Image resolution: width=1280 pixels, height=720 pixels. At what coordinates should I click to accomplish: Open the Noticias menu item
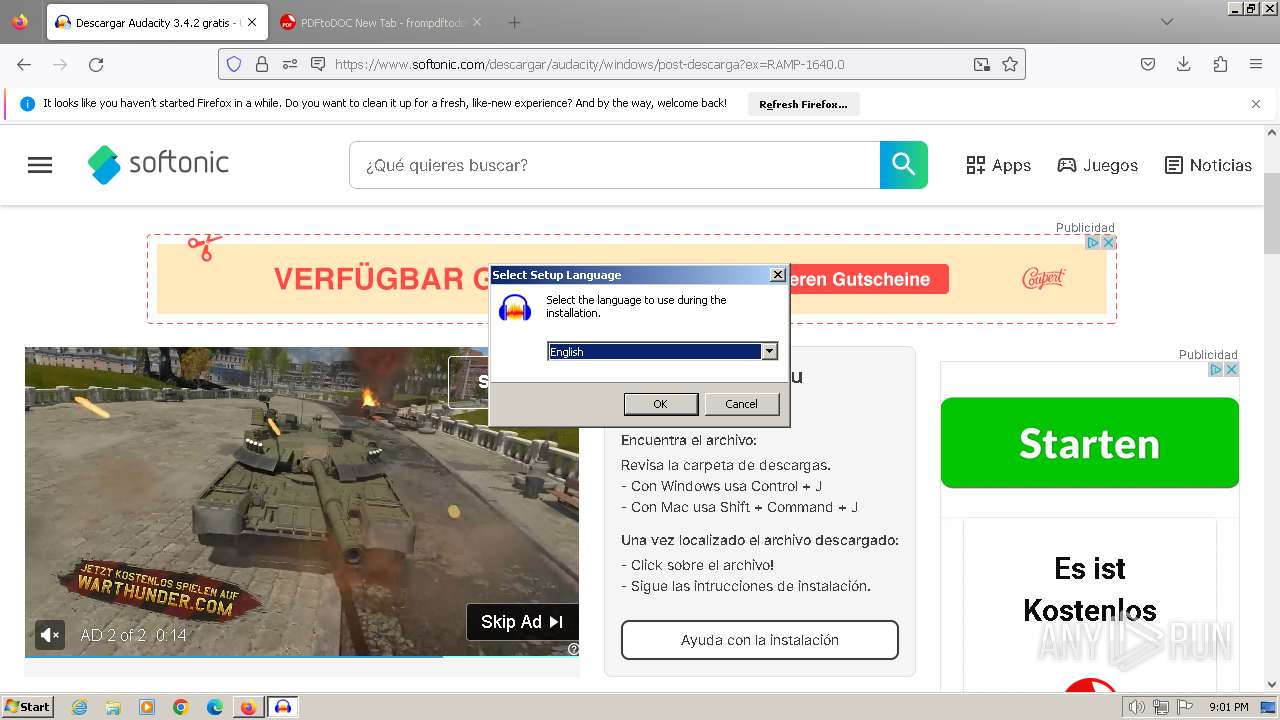point(1208,165)
